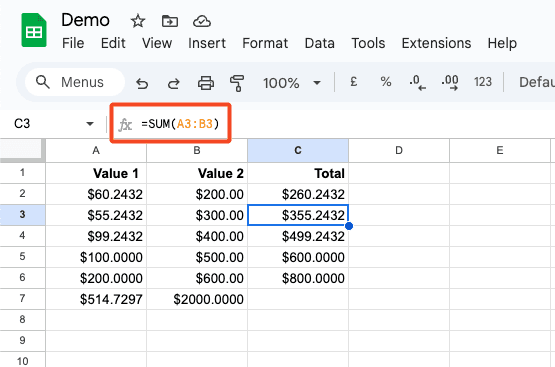The height and width of the screenshot is (367, 555).
Task: Select row 7 header
Action: point(23,299)
